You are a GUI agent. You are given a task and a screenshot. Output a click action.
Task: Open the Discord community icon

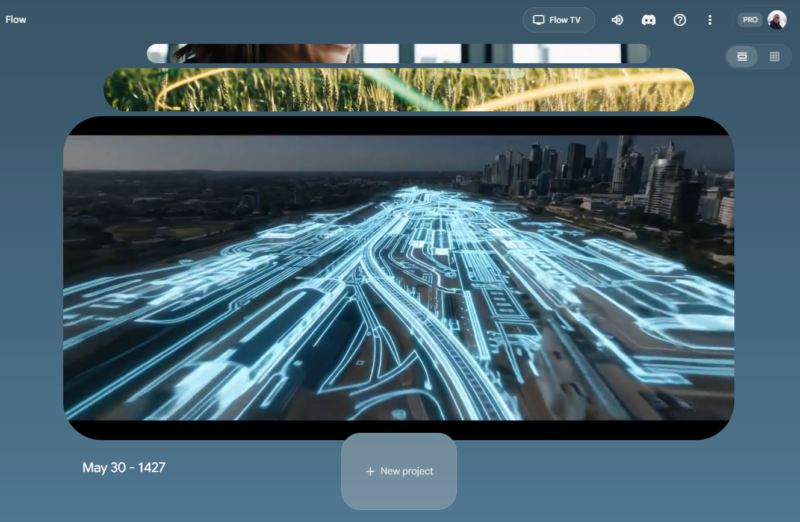(x=648, y=20)
